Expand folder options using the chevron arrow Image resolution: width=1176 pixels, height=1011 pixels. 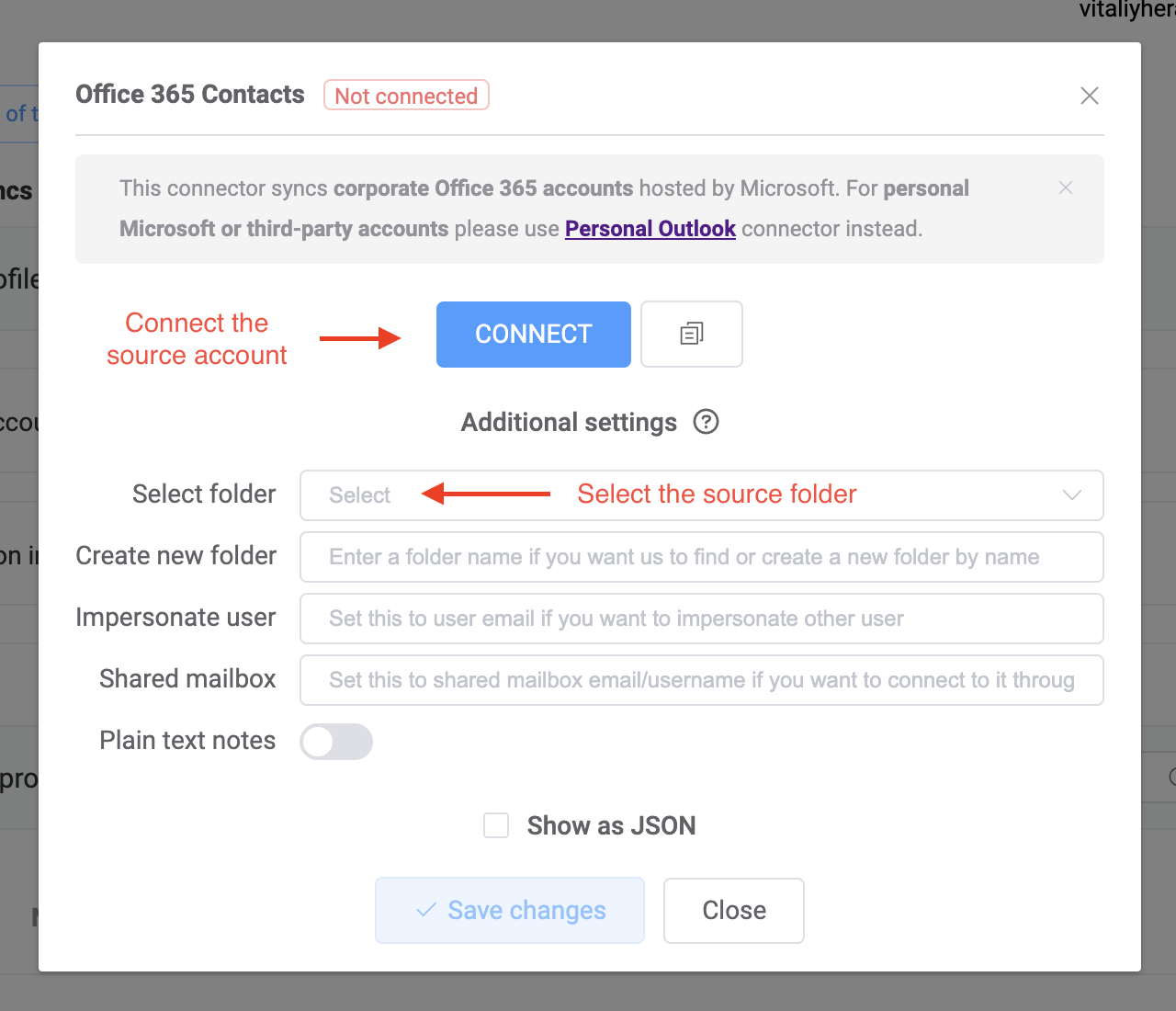click(1071, 494)
